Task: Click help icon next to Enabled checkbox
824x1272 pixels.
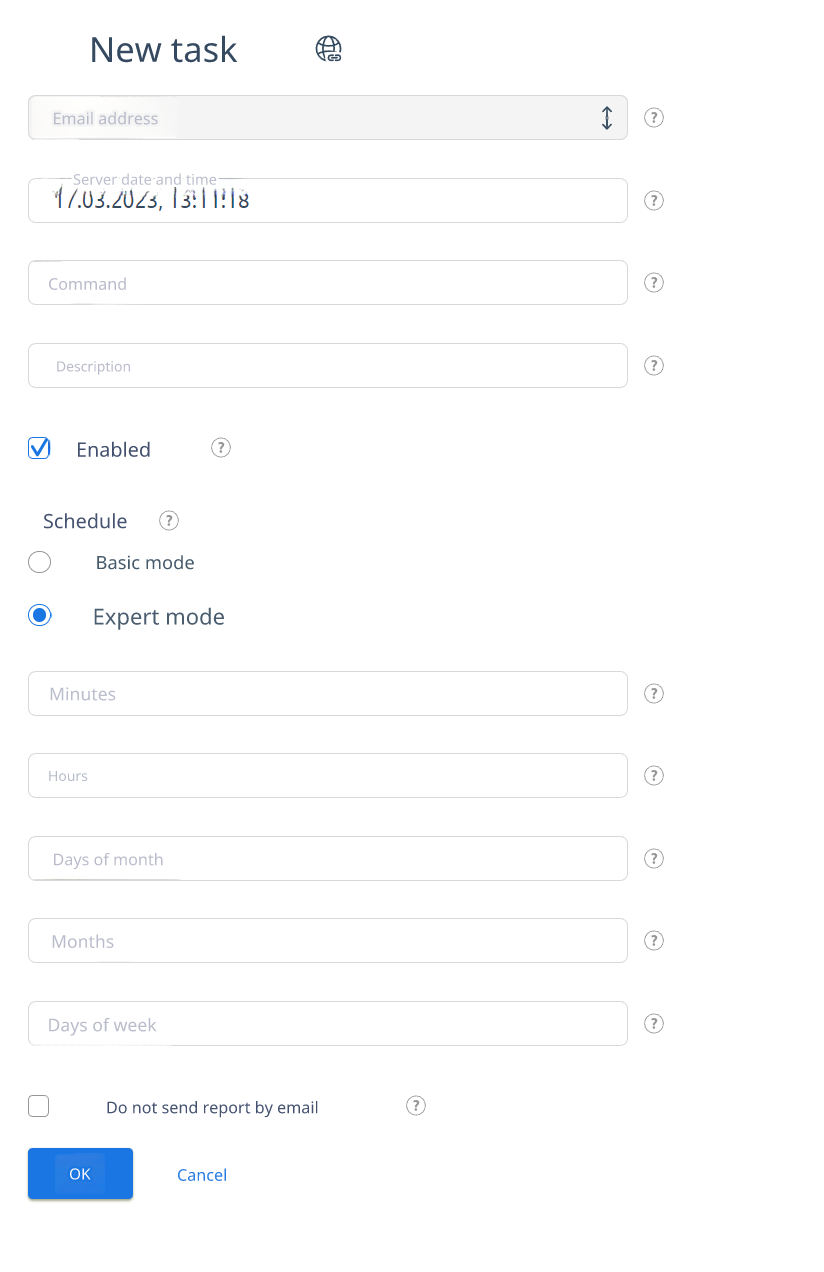Action: tap(221, 448)
